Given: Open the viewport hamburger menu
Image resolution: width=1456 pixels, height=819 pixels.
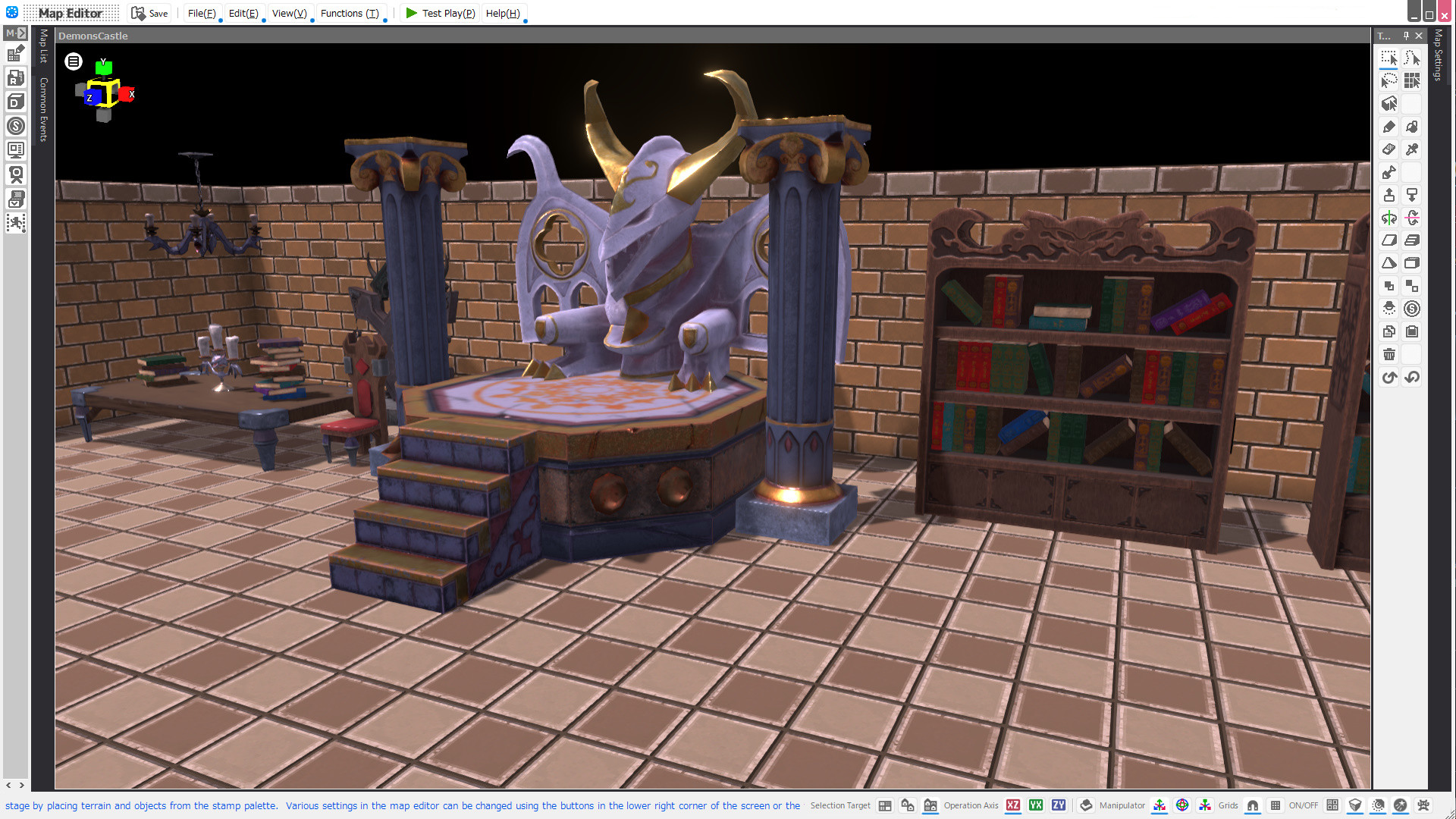Looking at the screenshot, I should coord(73,61).
